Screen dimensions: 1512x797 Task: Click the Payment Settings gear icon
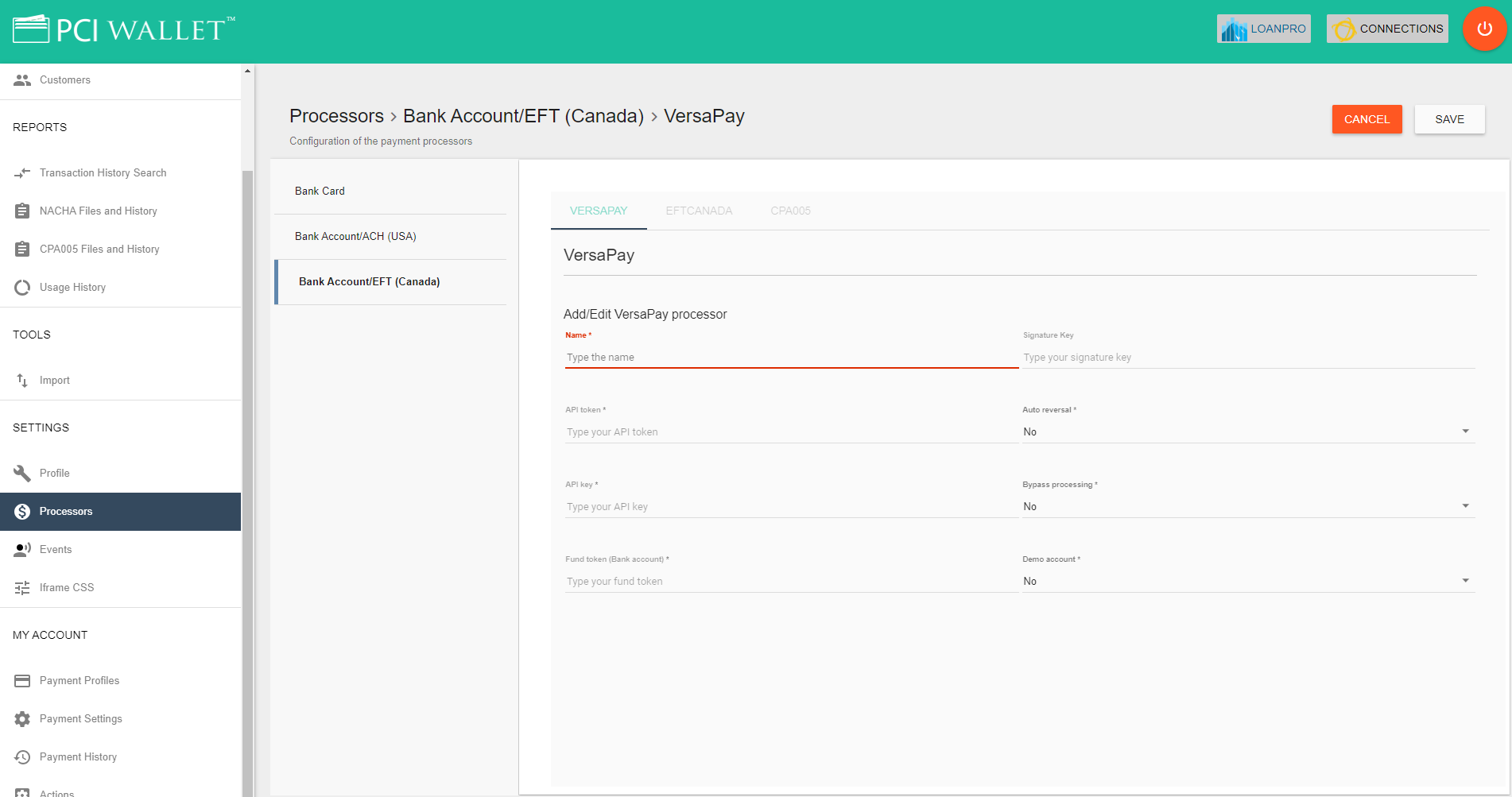pos(22,718)
